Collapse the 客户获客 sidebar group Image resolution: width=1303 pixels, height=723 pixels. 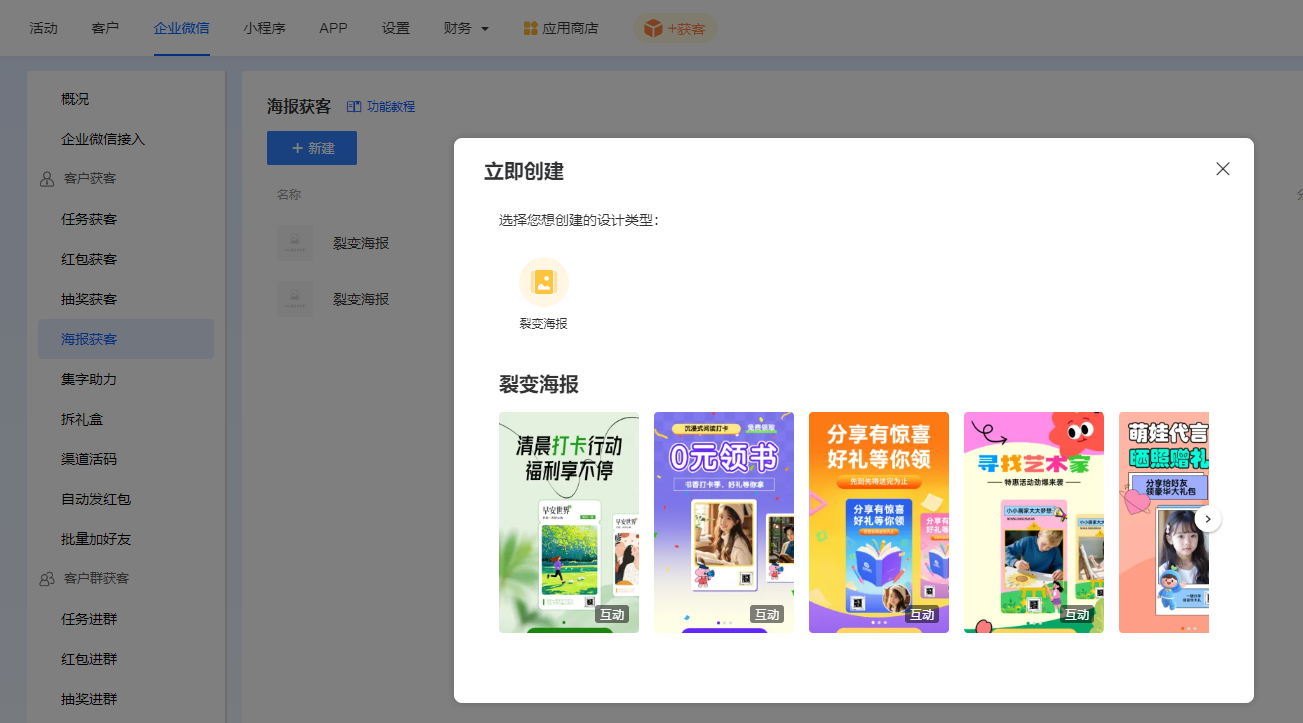89,179
